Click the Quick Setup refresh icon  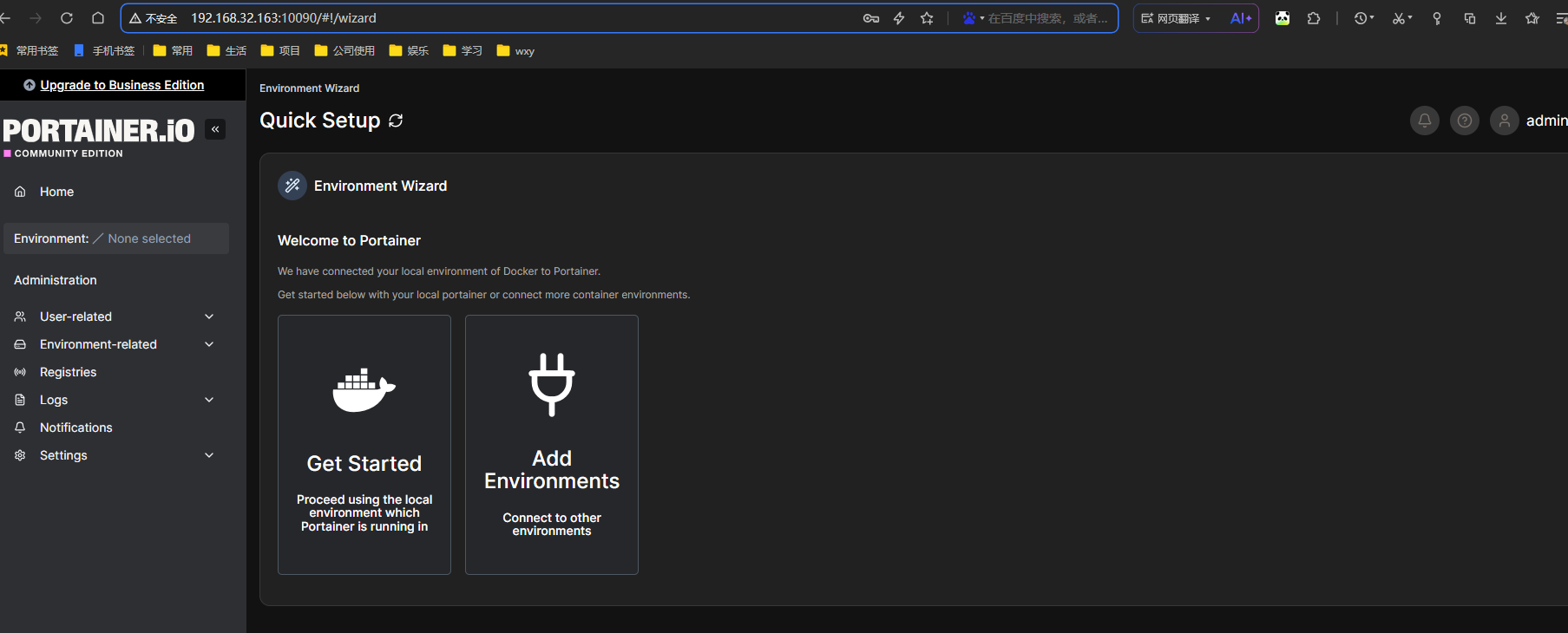click(x=396, y=121)
